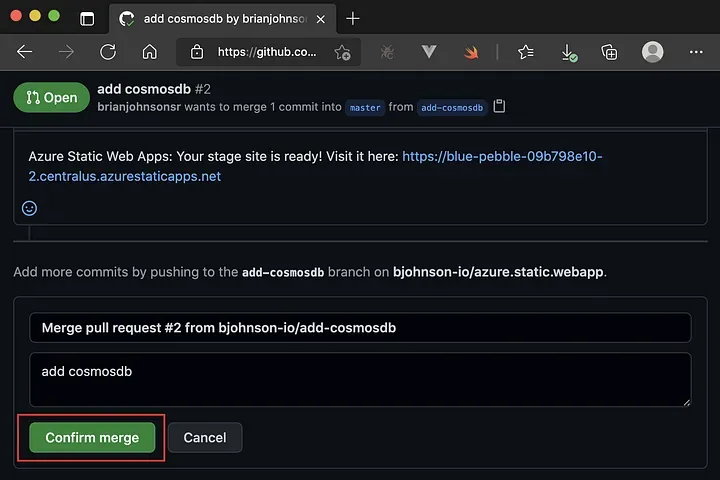Click the browser forward arrow
720x480 pixels.
pos(66,52)
